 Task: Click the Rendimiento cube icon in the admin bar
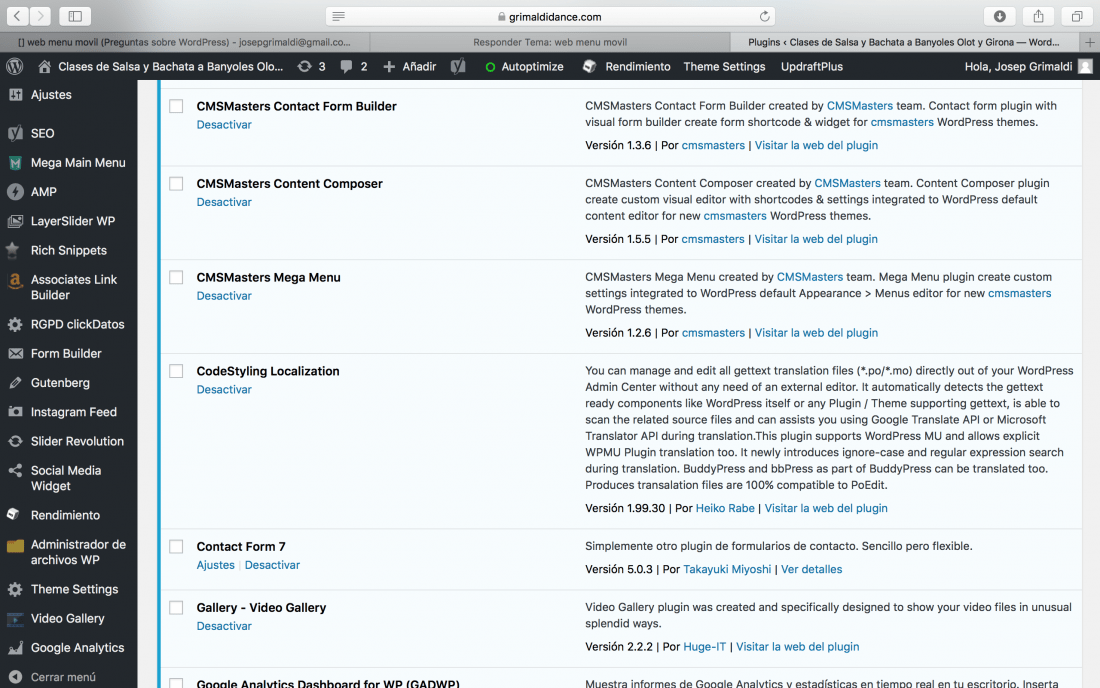[x=589, y=67]
